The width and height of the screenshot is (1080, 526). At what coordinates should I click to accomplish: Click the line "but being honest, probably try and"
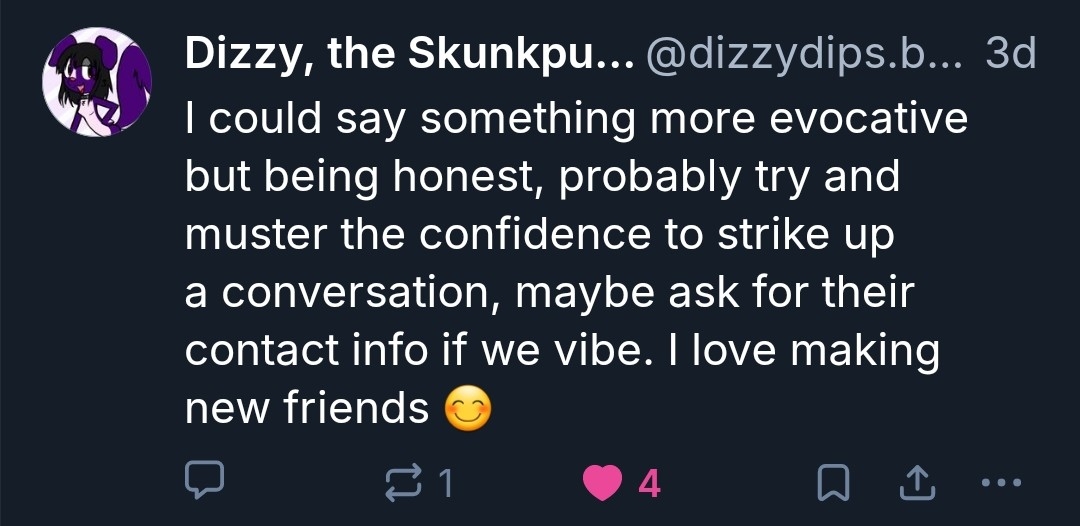[542, 177]
